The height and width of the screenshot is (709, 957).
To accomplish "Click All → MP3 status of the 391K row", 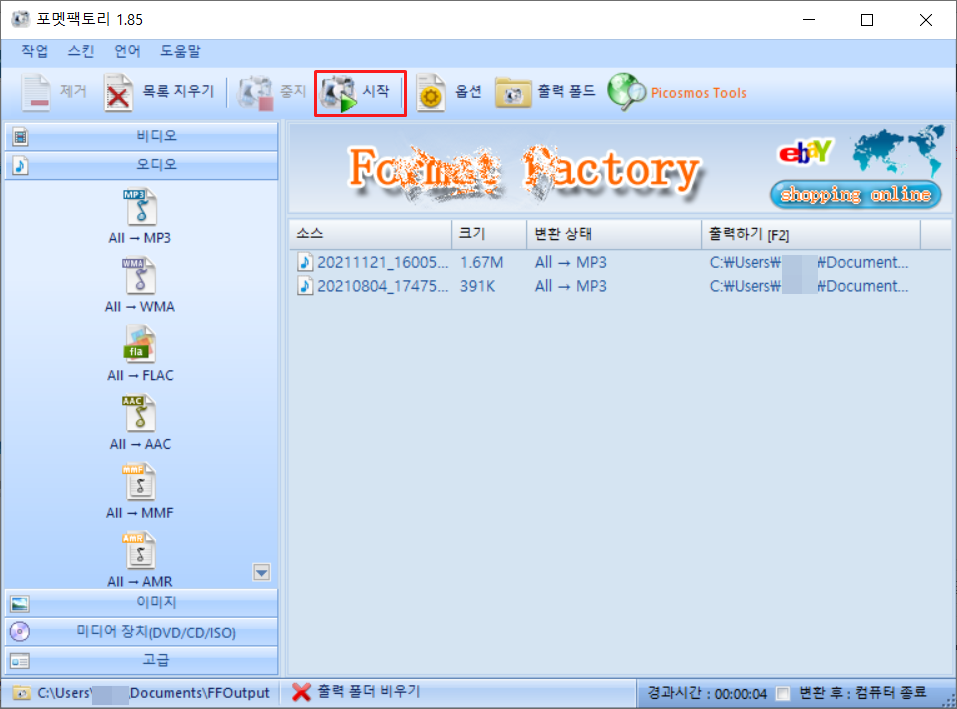I will [x=571, y=286].
